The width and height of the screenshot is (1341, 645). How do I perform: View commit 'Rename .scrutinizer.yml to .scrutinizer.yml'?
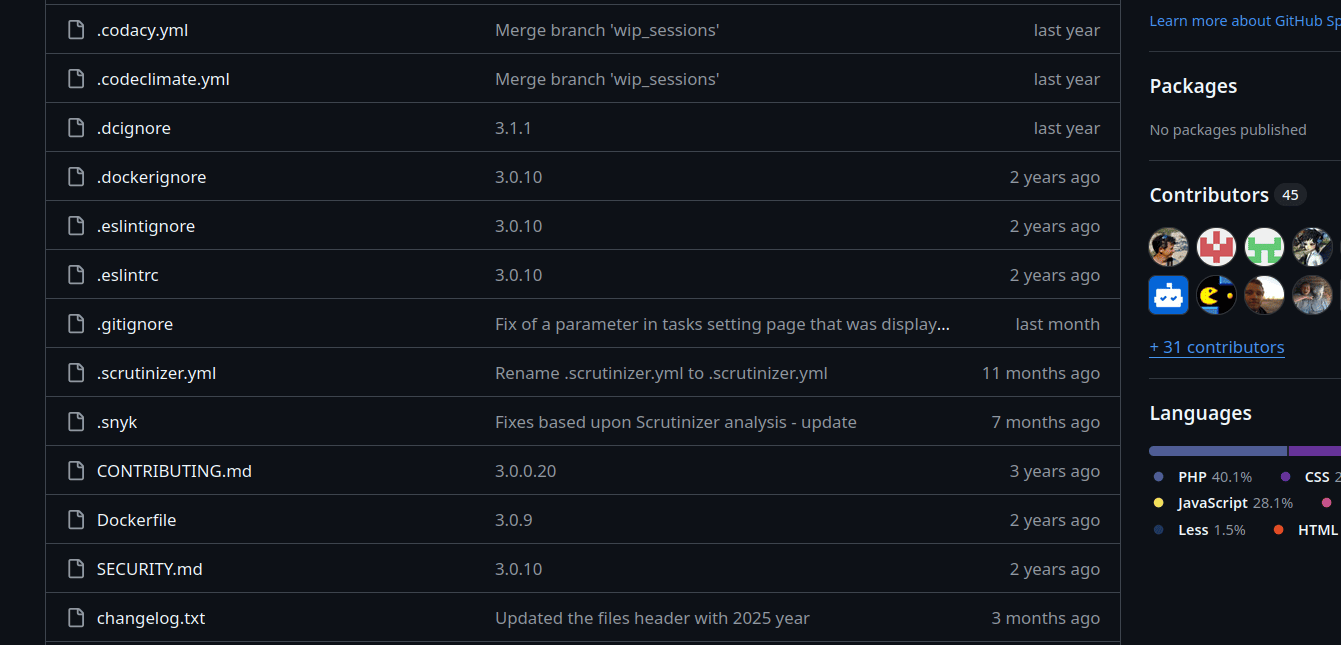point(661,373)
